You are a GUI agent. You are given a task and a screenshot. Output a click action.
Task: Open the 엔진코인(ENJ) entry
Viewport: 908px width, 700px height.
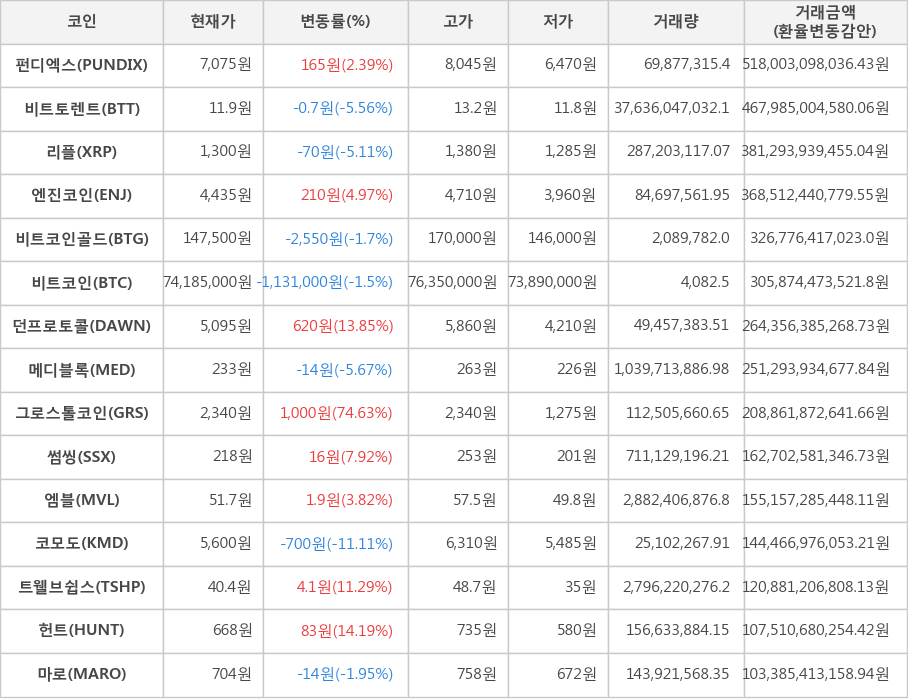coord(82,195)
